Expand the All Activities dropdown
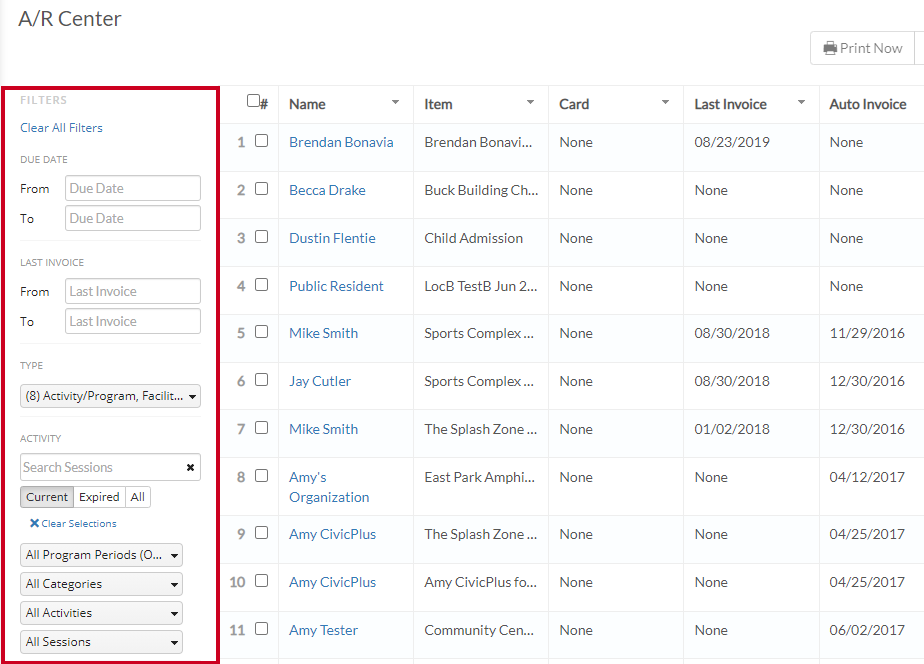Screen dimensions: 924x664 tap(101, 613)
